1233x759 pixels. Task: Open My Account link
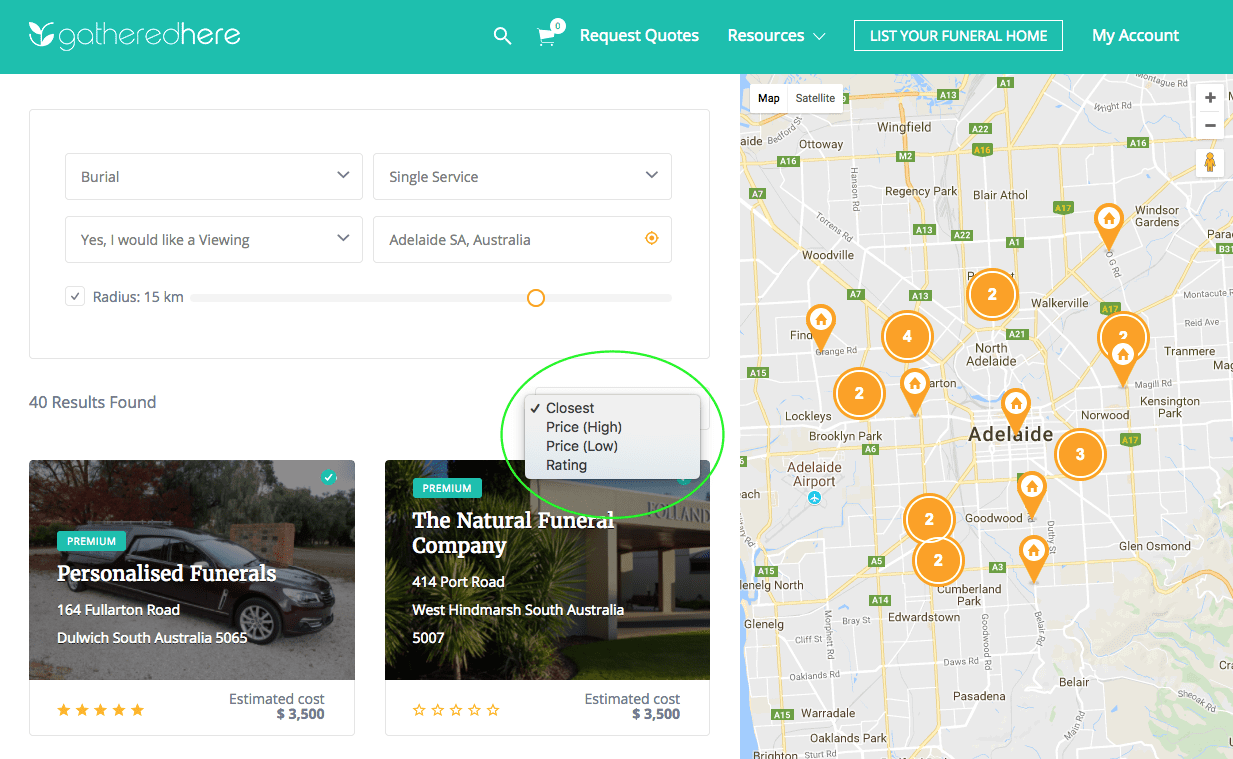(1135, 36)
